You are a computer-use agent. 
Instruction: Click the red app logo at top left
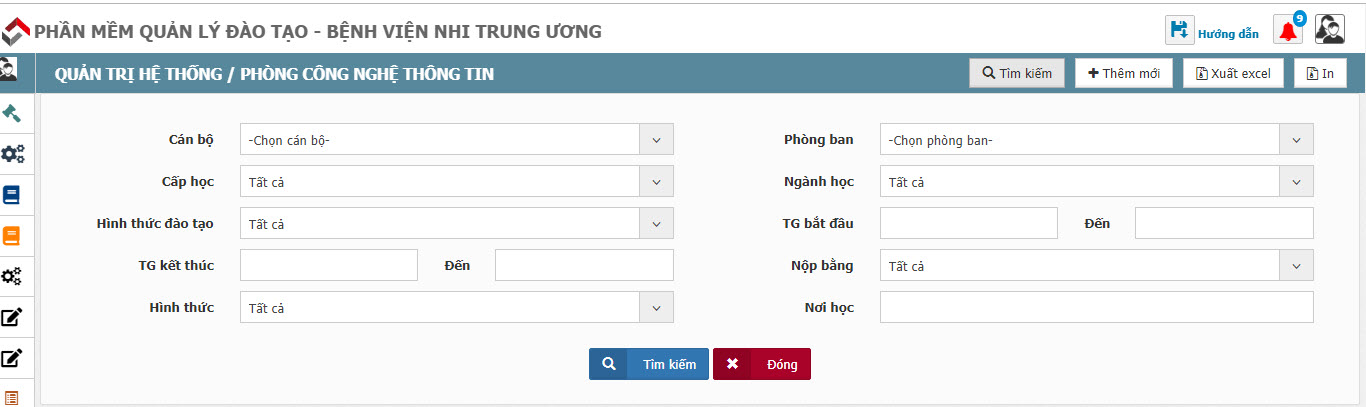click(x=14, y=32)
